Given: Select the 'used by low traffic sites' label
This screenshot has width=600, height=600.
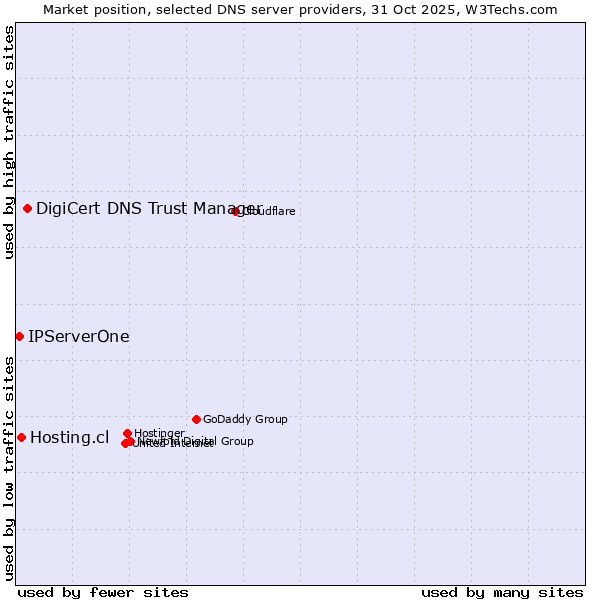Looking at the screenshot, I should point(9,467).
